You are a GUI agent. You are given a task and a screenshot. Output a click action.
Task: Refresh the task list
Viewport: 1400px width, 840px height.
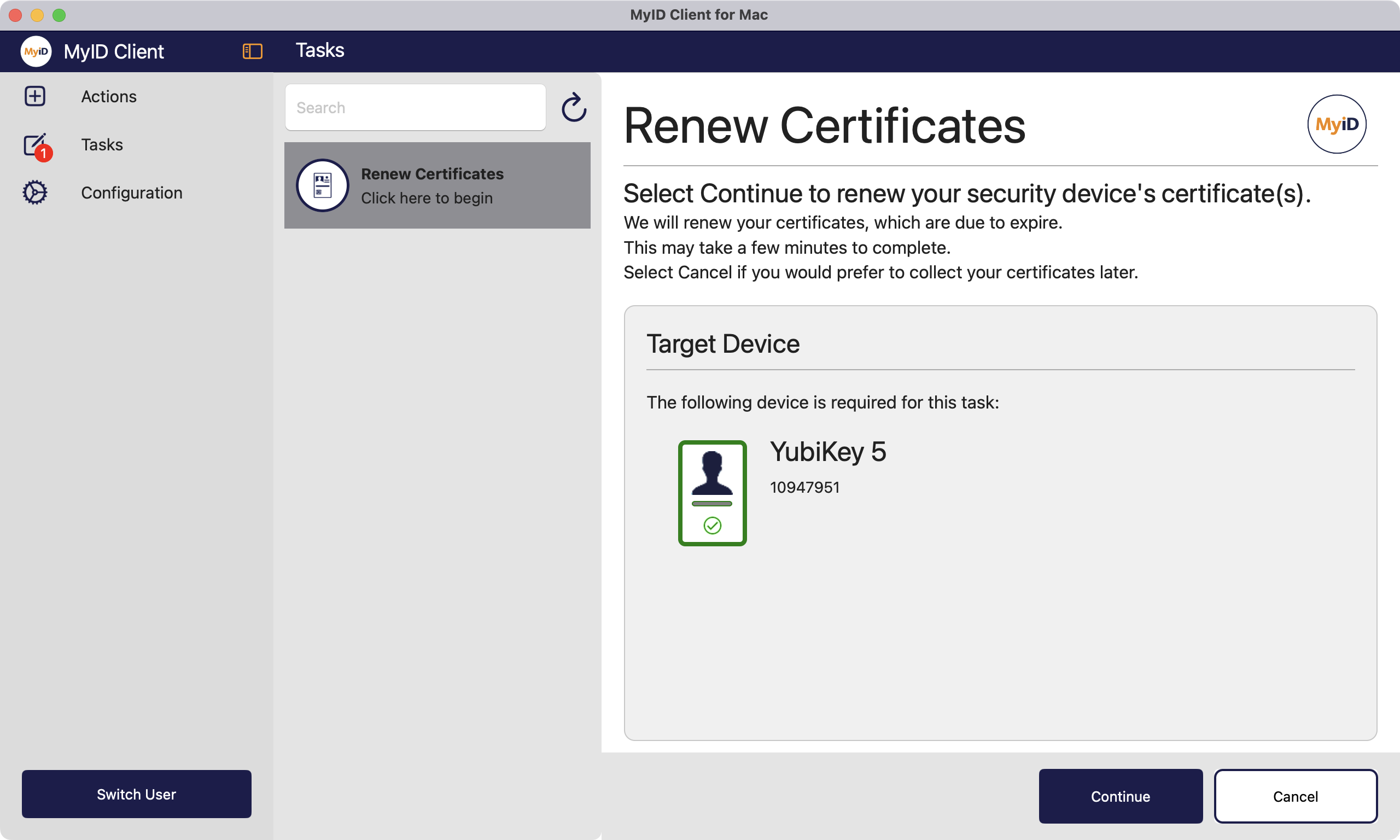point(573,108)
